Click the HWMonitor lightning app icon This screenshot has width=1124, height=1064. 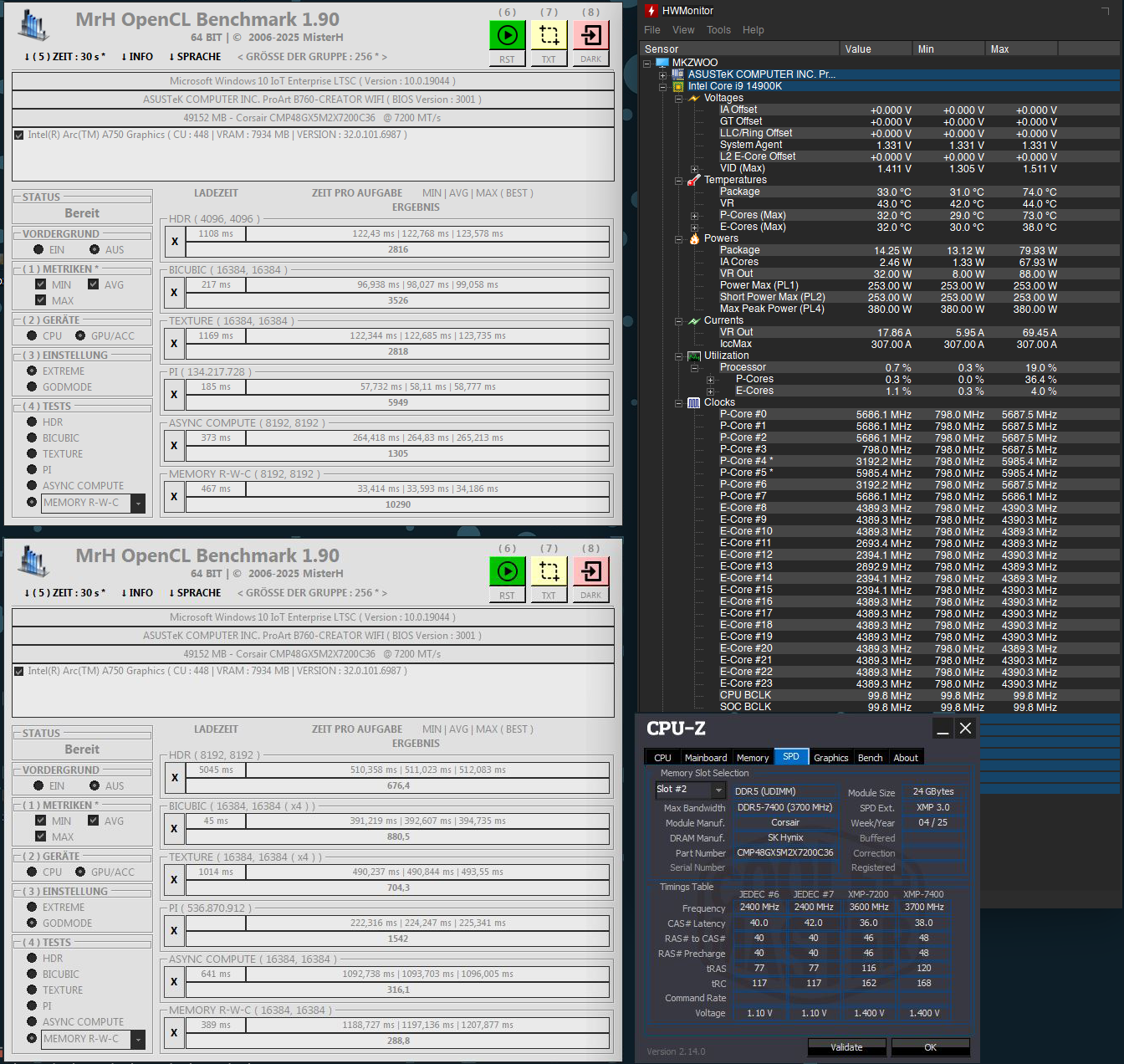click(651, 11)
